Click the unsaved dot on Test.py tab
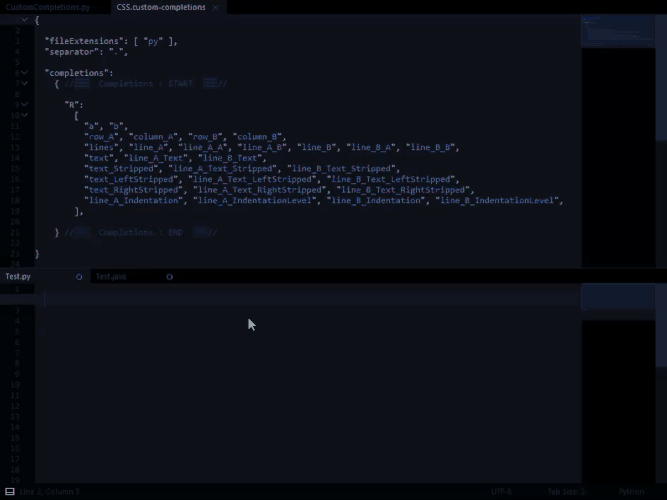This screenshot has height=500, width=667. click(79, 277)
